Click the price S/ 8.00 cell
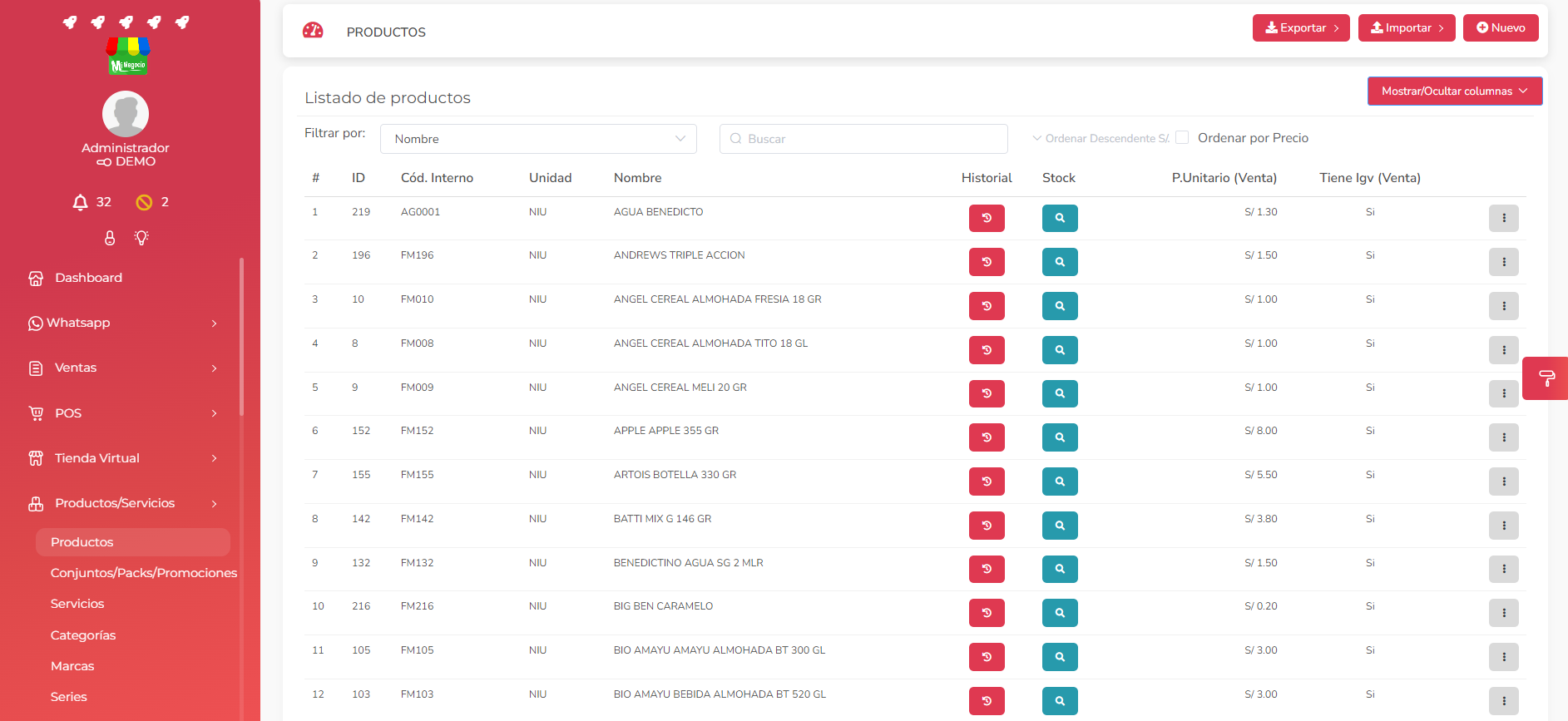The height and width of the screenshot is (721, 1568). point(1261,431)
